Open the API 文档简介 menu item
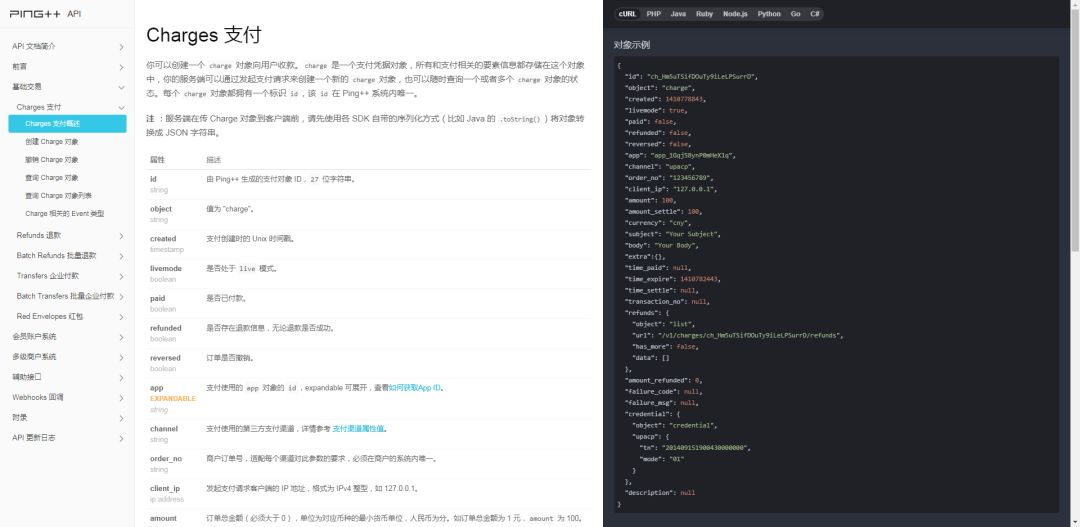Viewport: 1080px width, 527px height. pos(34,47)
